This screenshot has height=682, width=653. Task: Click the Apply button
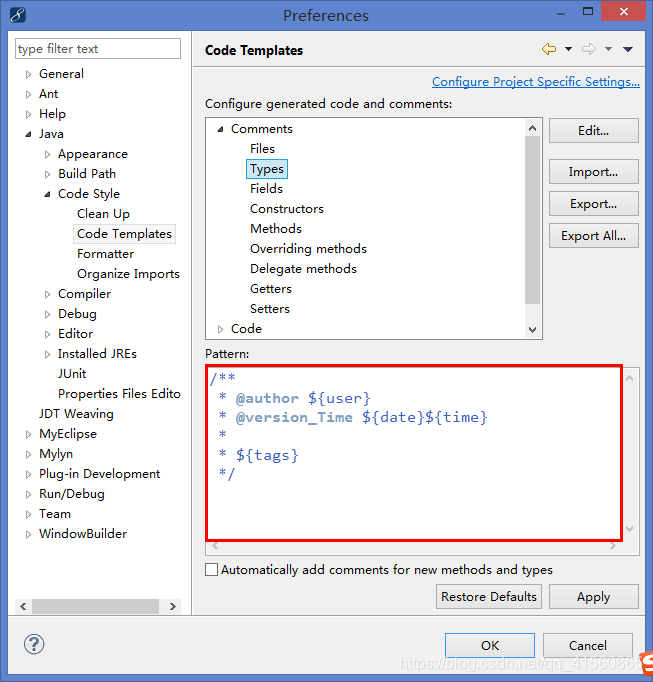(x=593, y=597)
